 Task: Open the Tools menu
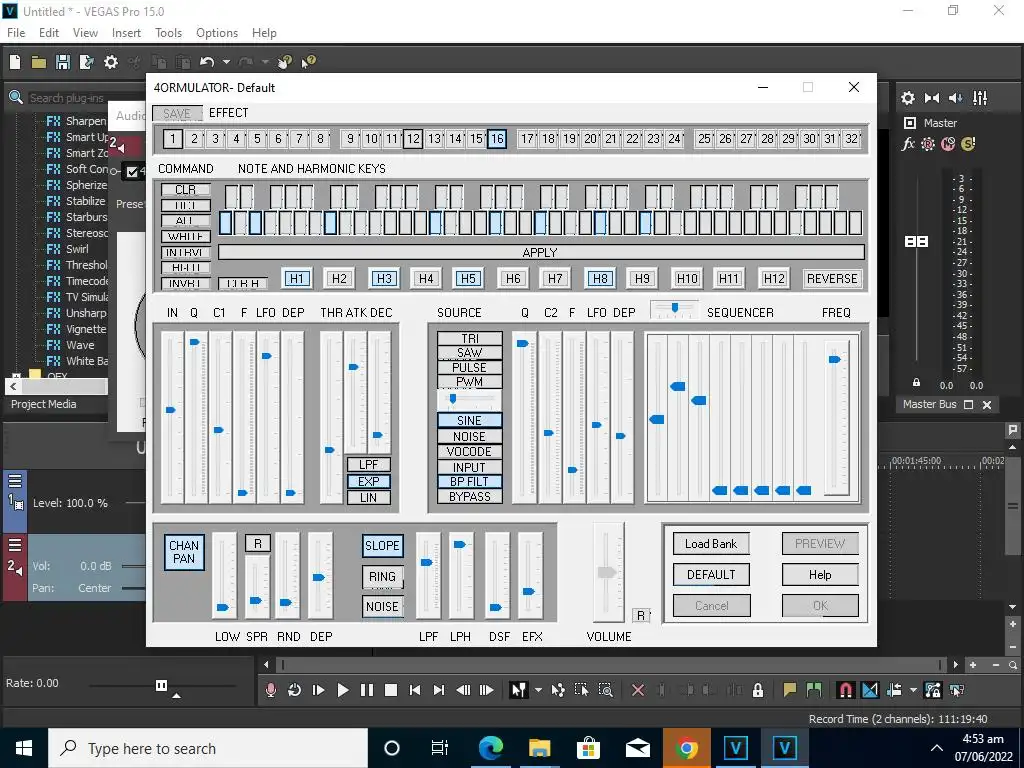(168, 33)
